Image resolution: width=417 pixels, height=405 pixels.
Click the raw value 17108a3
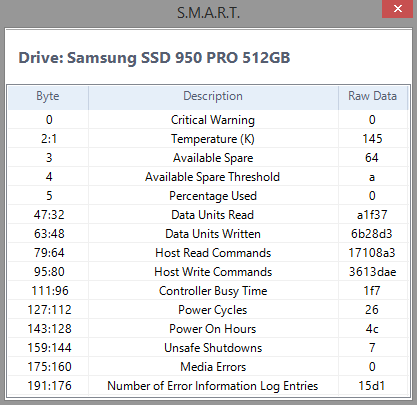click(x=372, y=253)
